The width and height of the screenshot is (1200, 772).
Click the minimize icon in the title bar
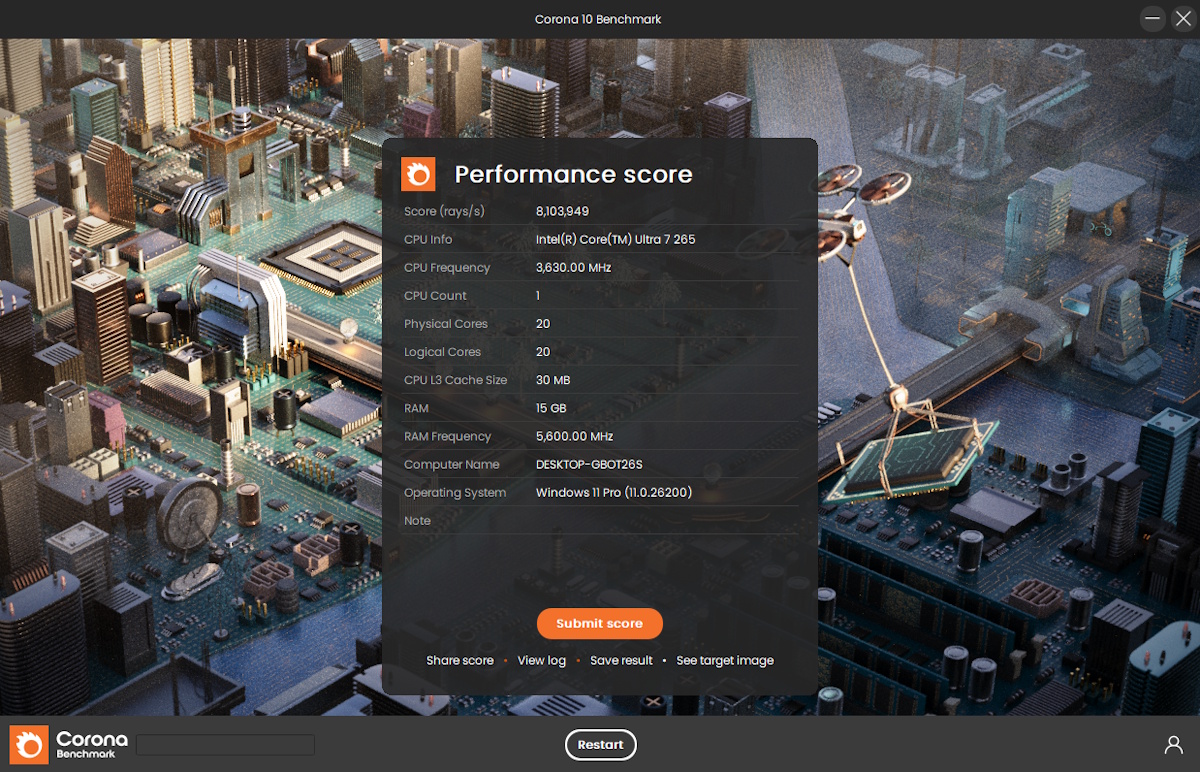click(1152, 18)
